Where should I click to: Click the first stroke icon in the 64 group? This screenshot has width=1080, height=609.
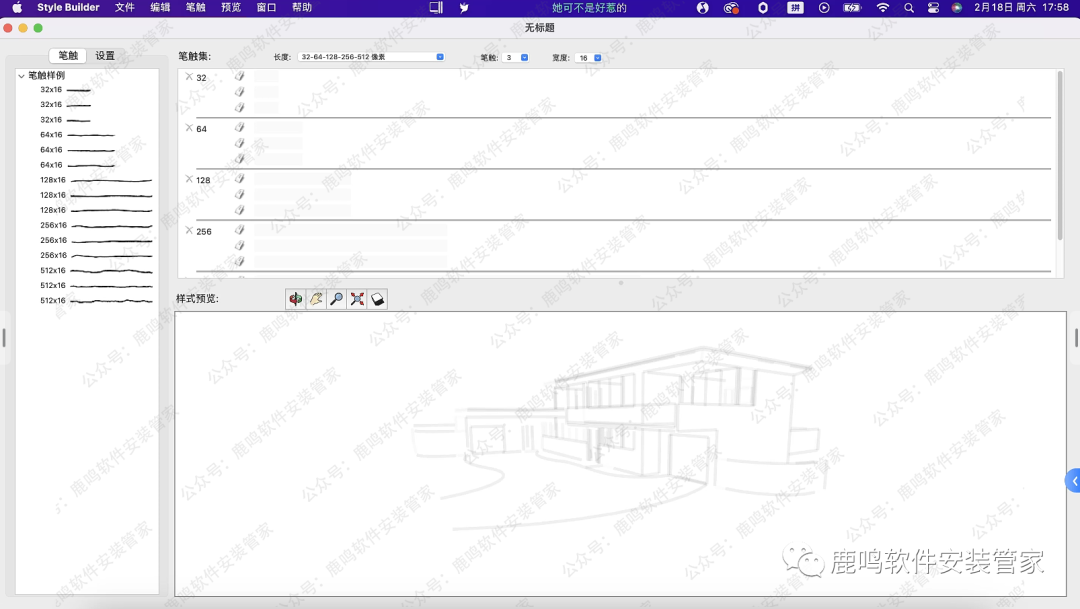coord(239,127)
